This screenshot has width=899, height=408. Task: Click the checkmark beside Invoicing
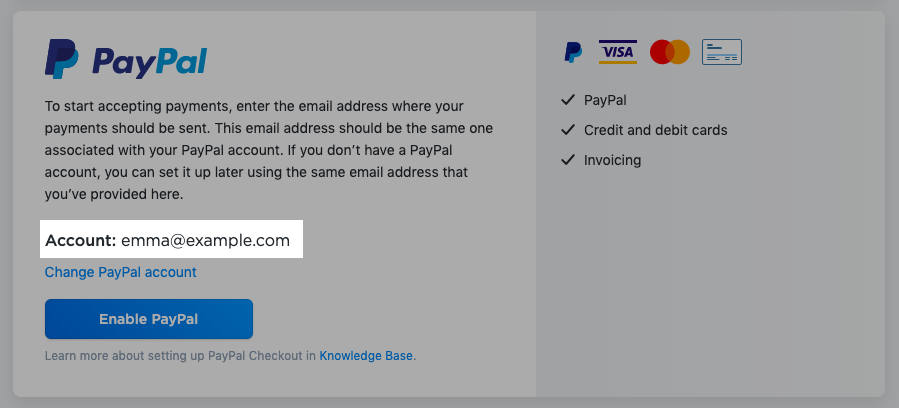tap(568, 160)
